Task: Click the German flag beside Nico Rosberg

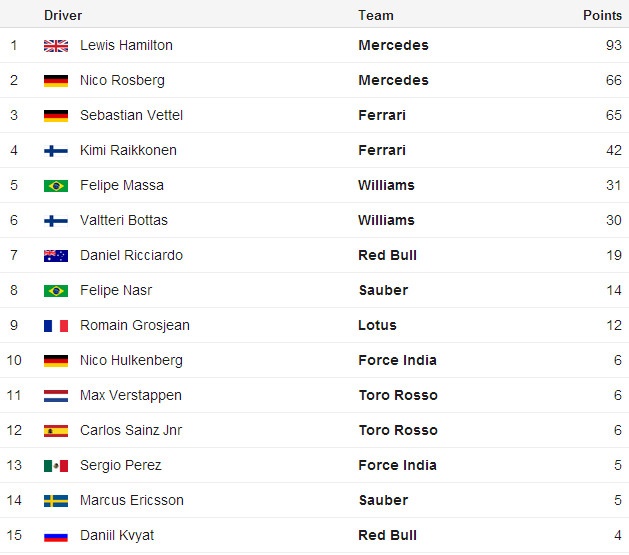Action: coord(56,80)
